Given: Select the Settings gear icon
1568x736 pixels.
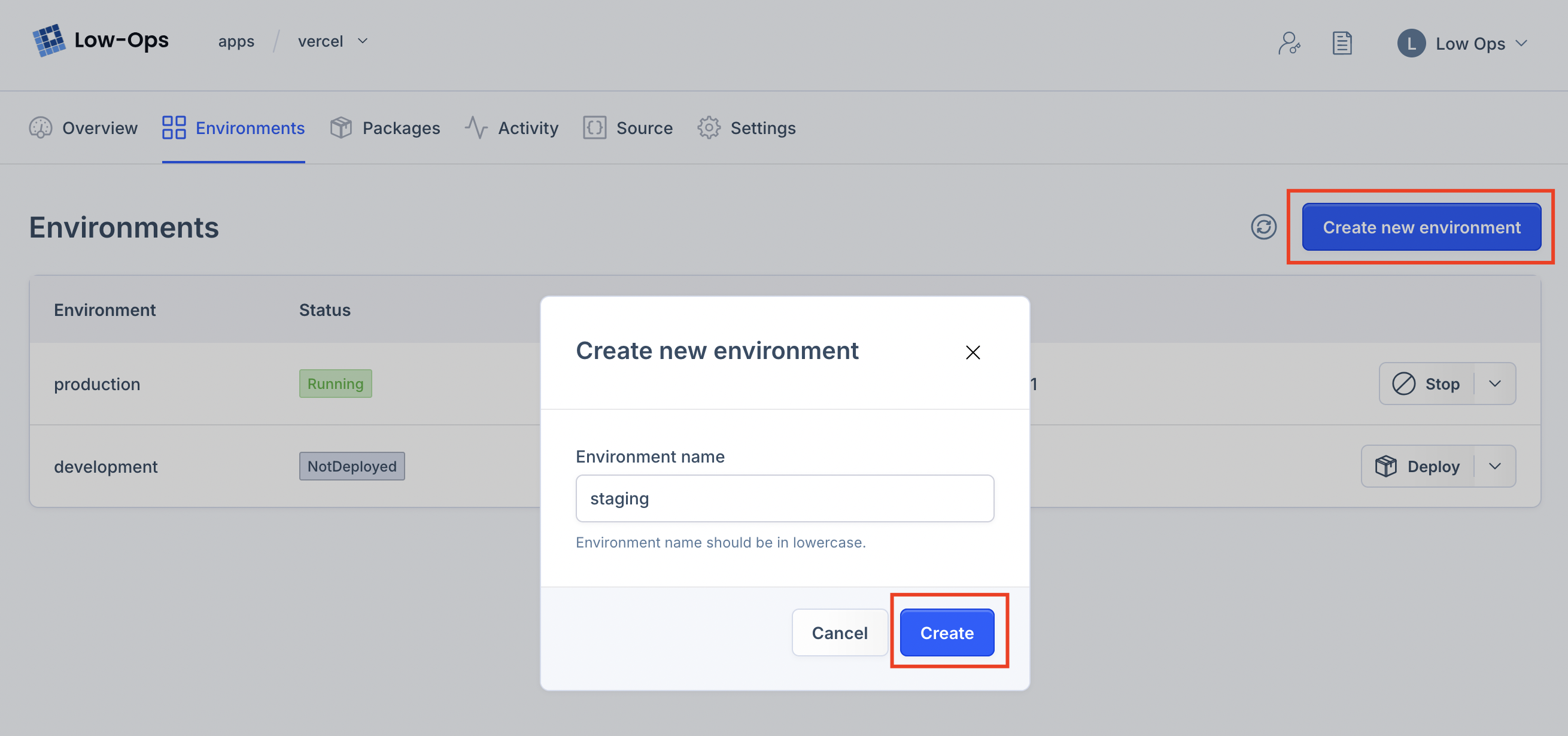Looking at the screenshot, I should pos(709,128).
